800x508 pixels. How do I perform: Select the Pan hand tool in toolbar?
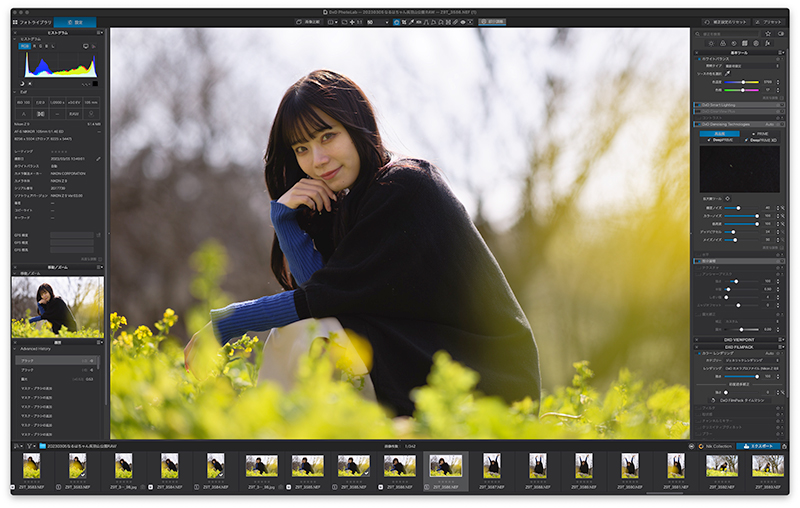coord(396,22)
